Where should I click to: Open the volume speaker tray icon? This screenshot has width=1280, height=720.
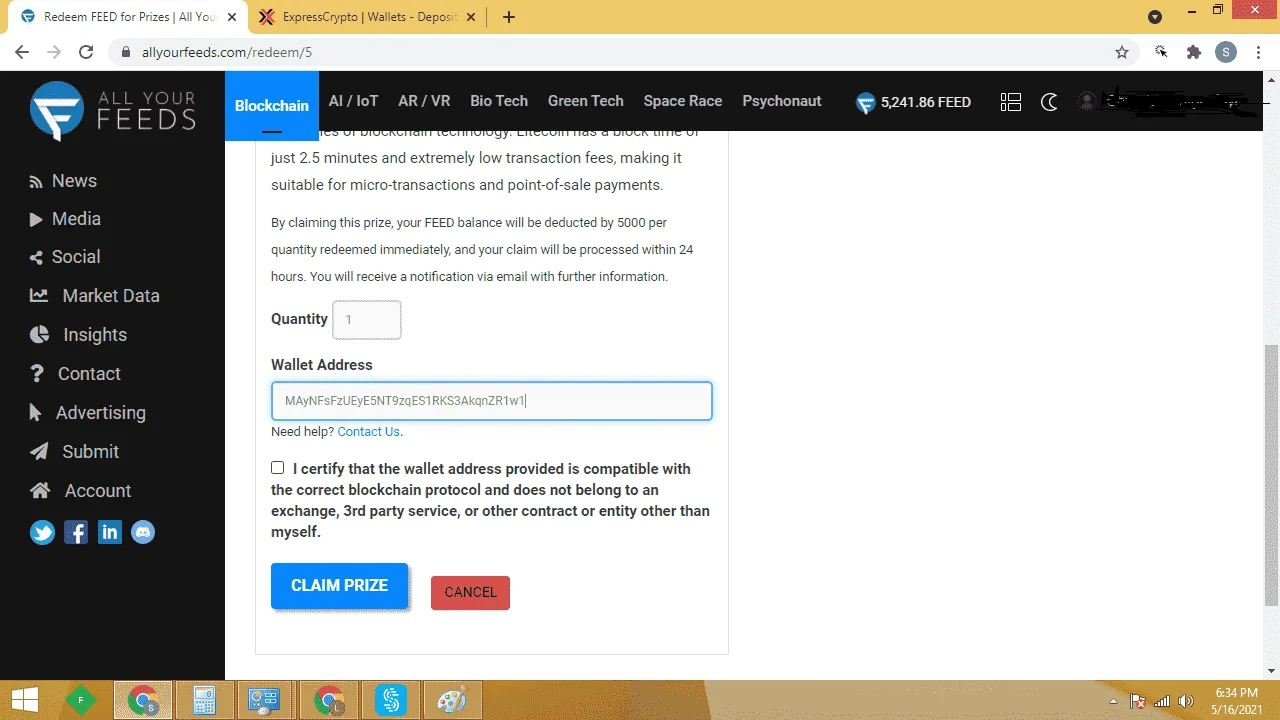point(1186,701)
